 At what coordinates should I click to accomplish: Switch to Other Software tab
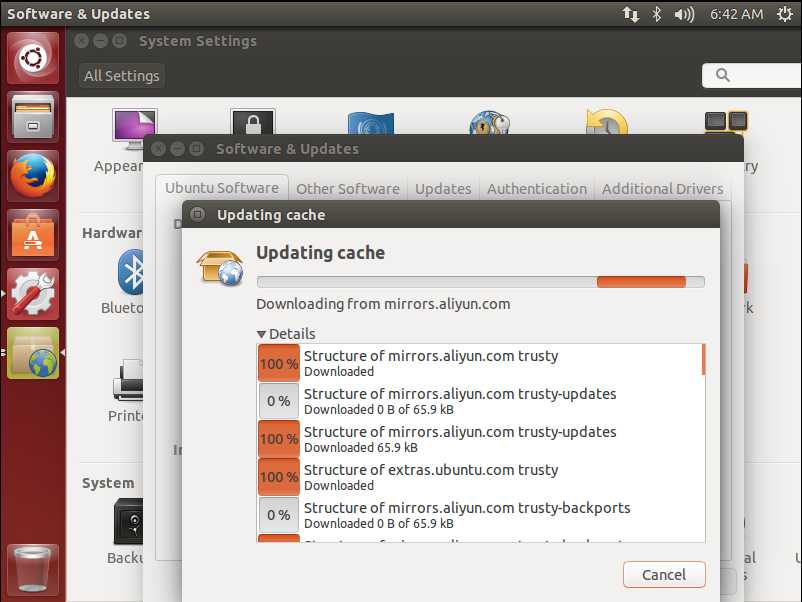click(348, 189)
